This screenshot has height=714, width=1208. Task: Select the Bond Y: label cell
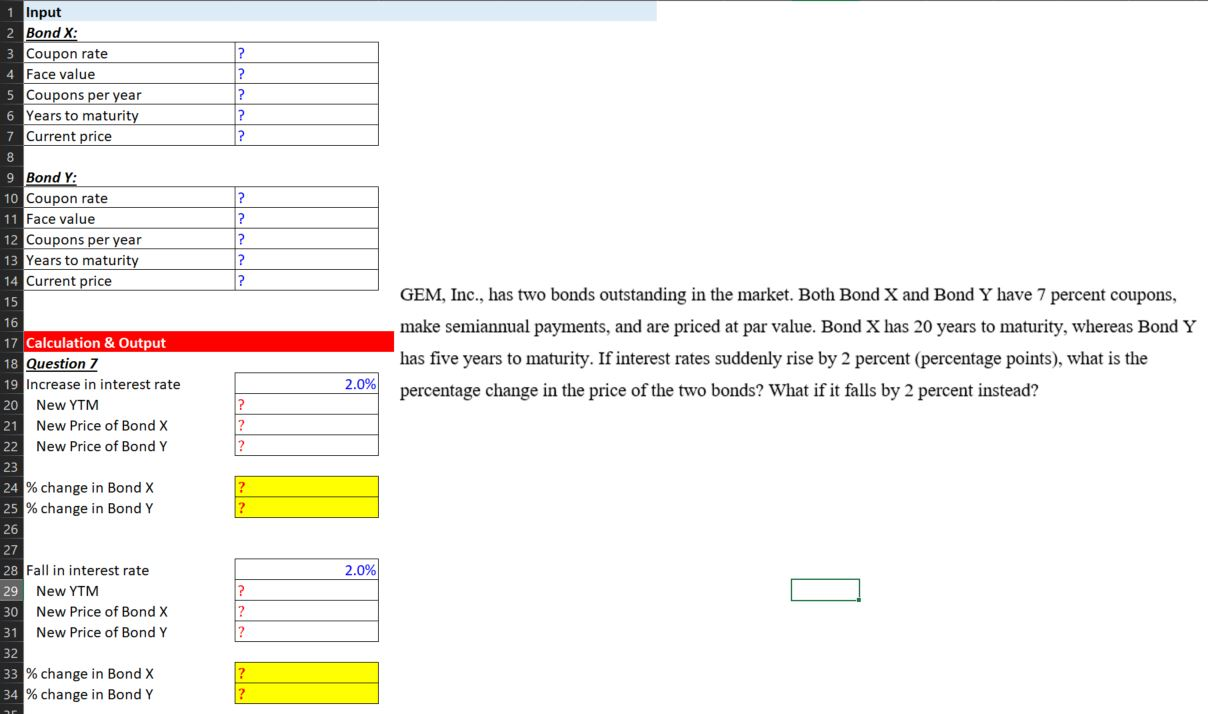click(x=50, y=177)
